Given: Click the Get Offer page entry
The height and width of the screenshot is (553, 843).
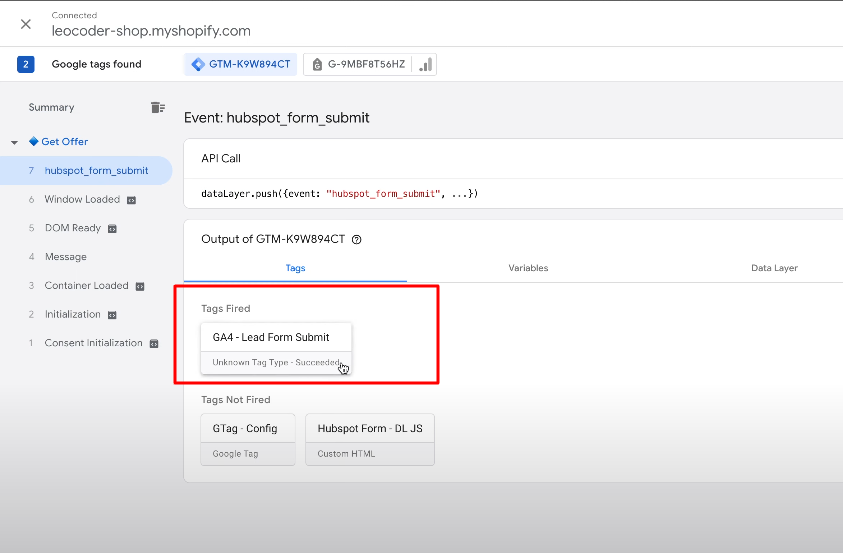Looking at the screenshot, I should pyautogui.click(x=65, y=141).
